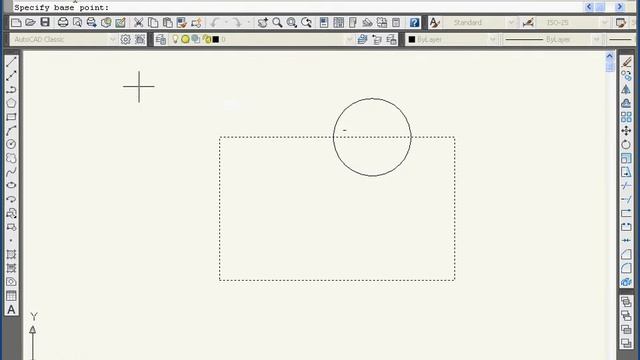Open the Layer Properties Manager

[x=161, y=39]
